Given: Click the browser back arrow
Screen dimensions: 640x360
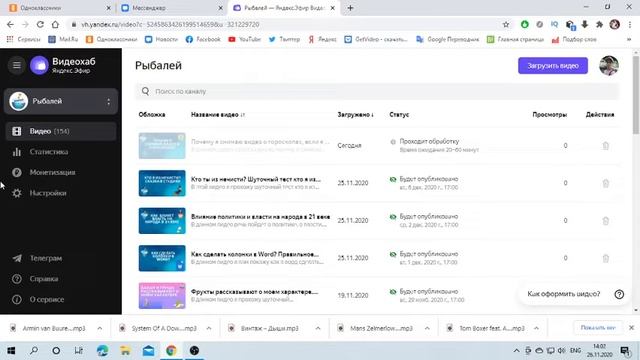Looking at the screenshot, I should [10, 24].
